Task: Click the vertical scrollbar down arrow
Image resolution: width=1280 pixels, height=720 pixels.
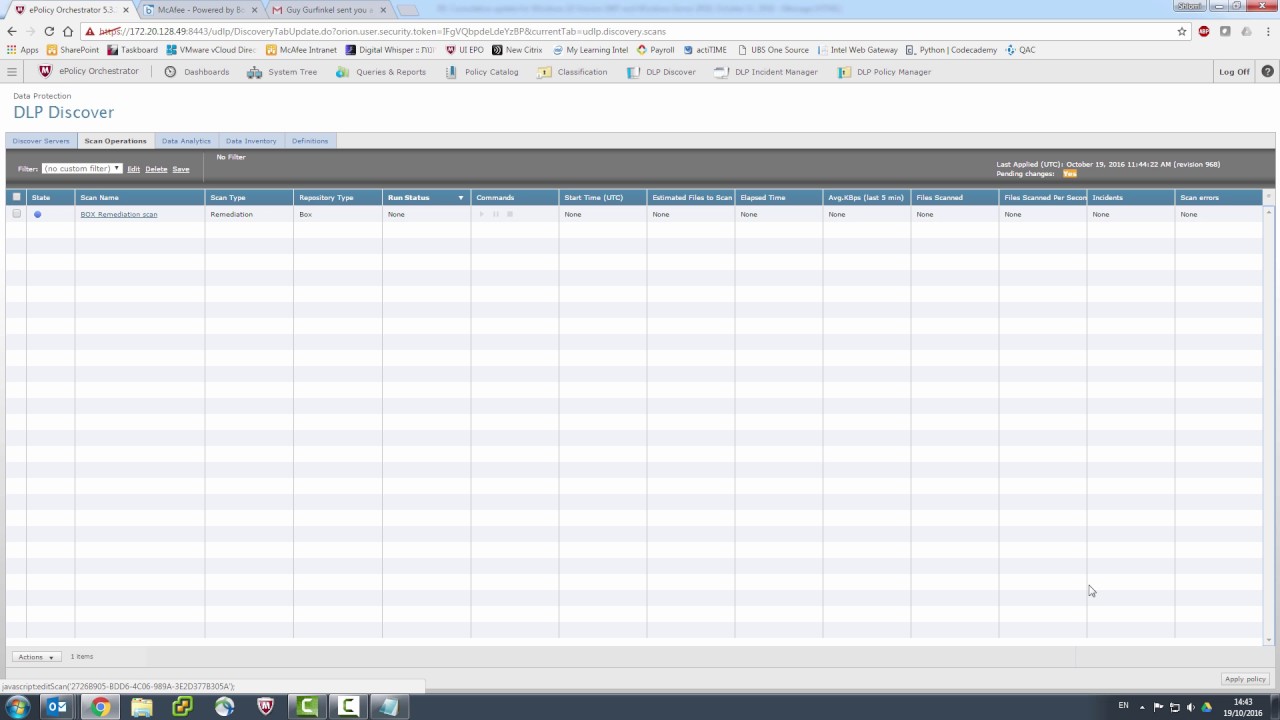Action: (1269, 640)
